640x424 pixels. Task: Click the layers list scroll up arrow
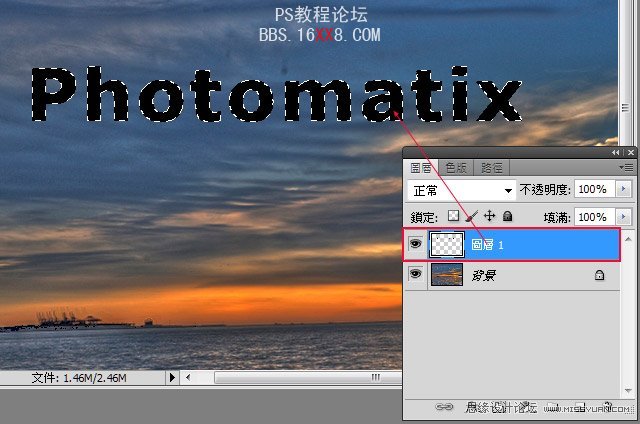(x=628, y=239)
